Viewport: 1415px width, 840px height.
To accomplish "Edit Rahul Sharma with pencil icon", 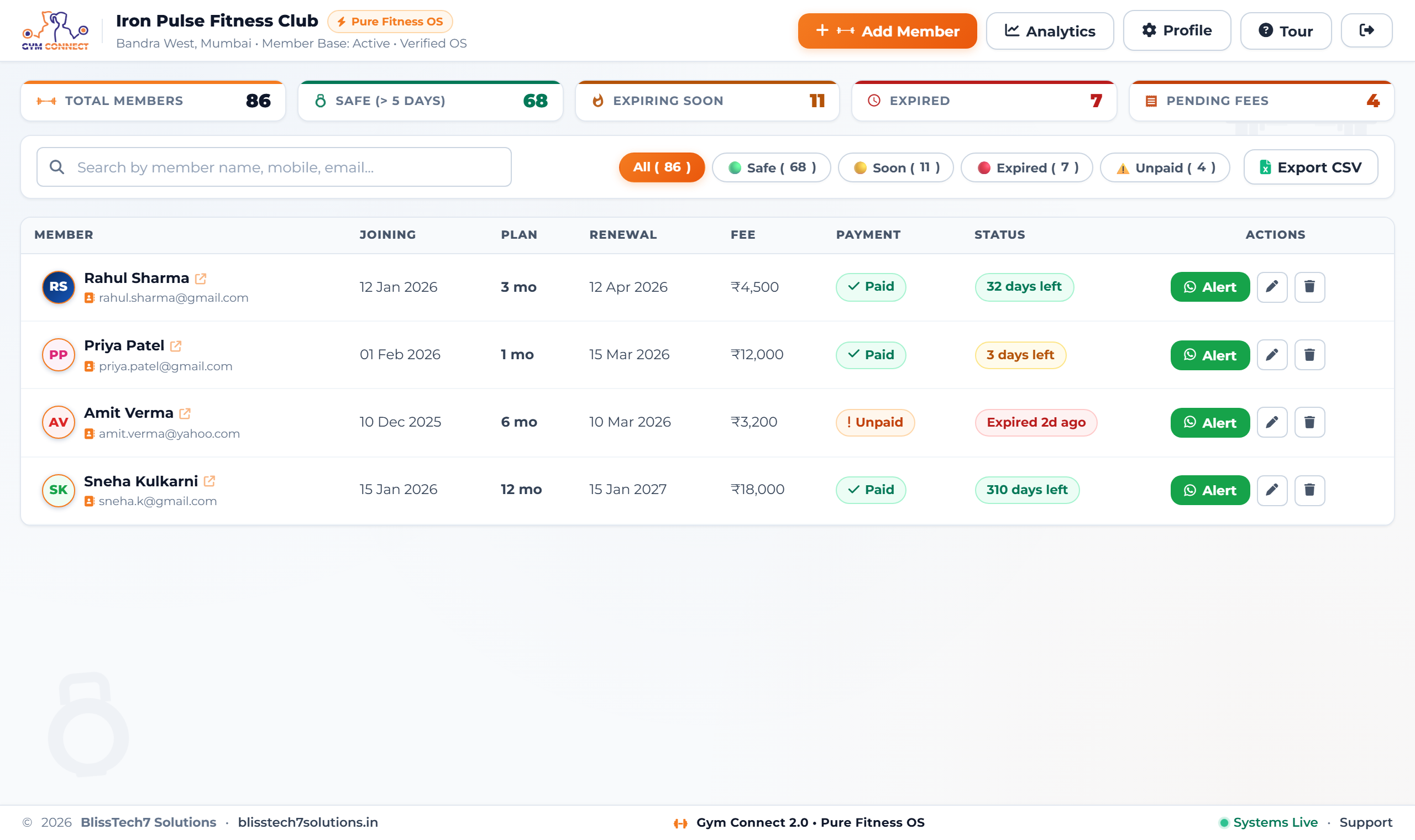I will (x=1272, y=287).
